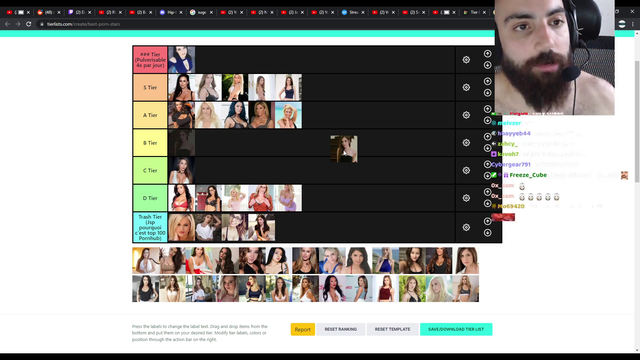Click chat username Cybergear791
This screenshot has width=640, height=360.
pos(511,164)
